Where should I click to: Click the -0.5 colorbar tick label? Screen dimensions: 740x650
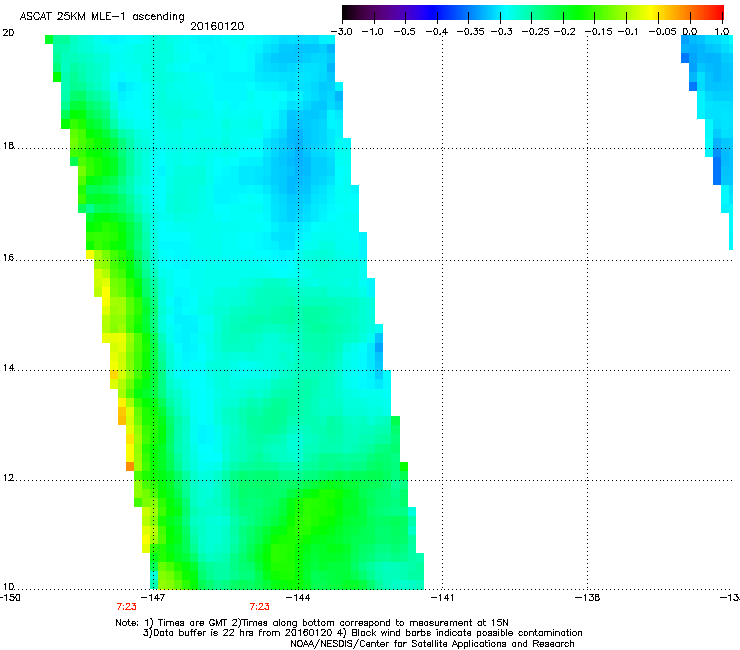click(404, 32)
